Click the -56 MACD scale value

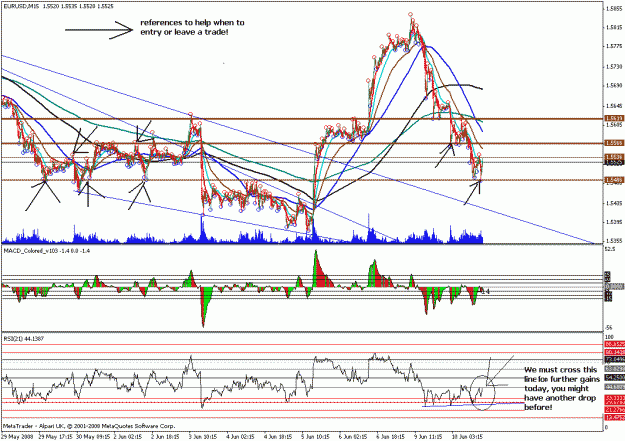(609, 327)
